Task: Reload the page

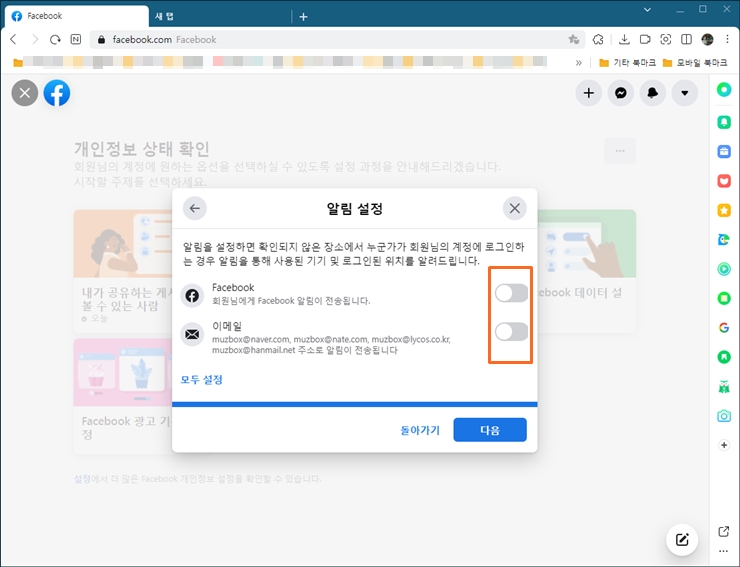Action: [x=55, y=40]
